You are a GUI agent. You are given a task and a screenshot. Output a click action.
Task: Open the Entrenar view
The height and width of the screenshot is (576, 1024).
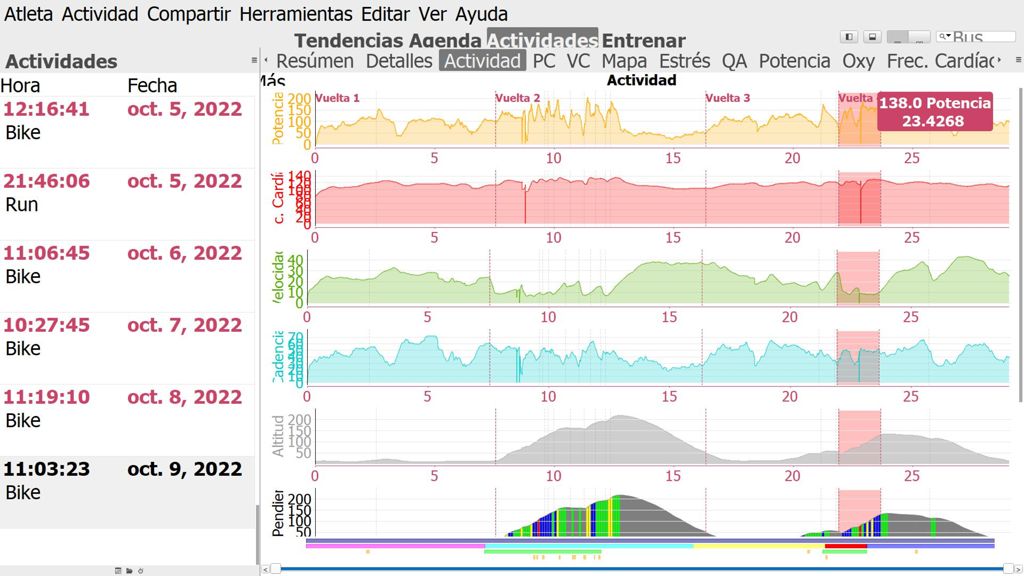643,41
